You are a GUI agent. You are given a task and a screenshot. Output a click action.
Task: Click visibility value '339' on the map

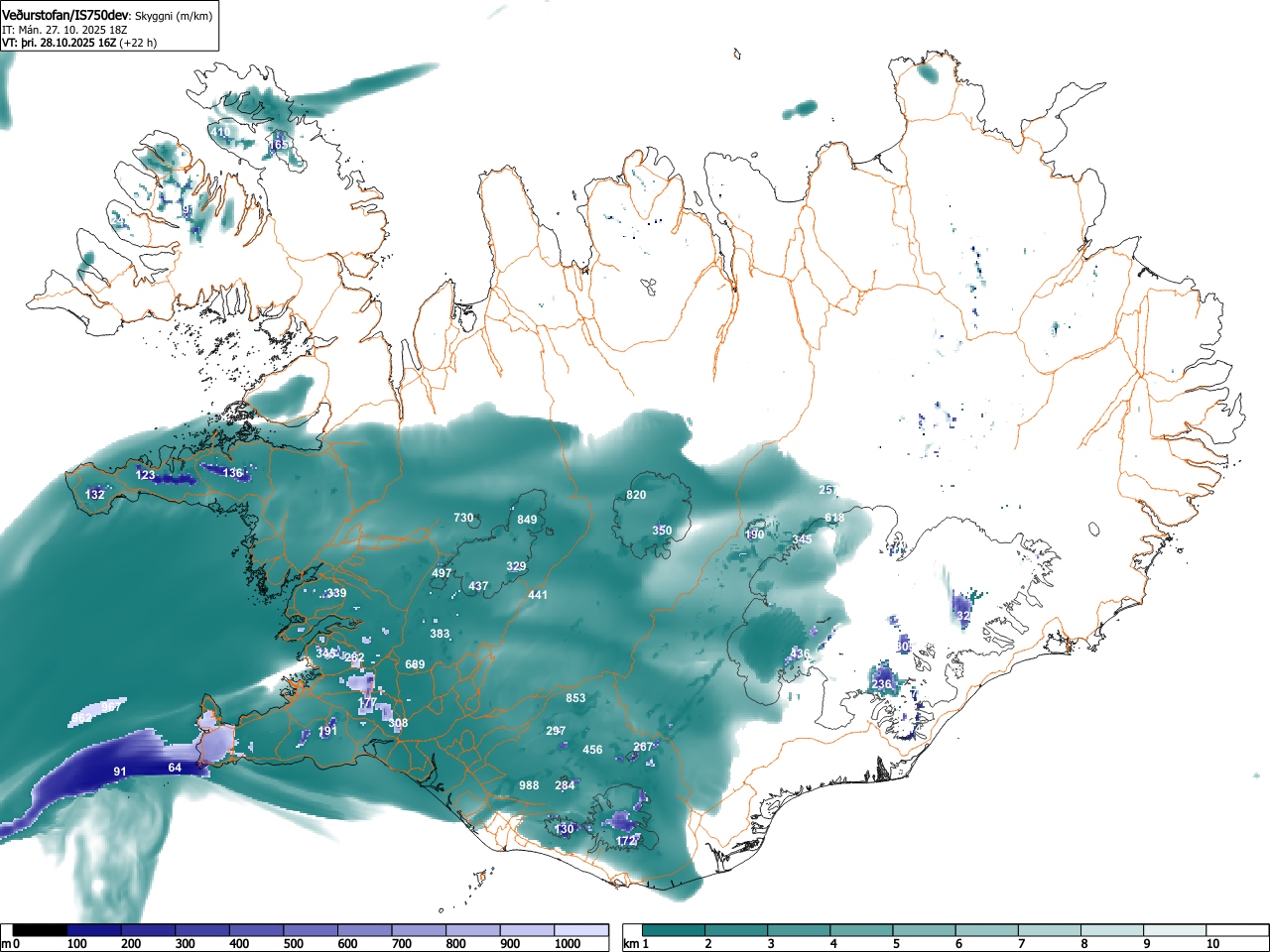[x=336, y=593]
